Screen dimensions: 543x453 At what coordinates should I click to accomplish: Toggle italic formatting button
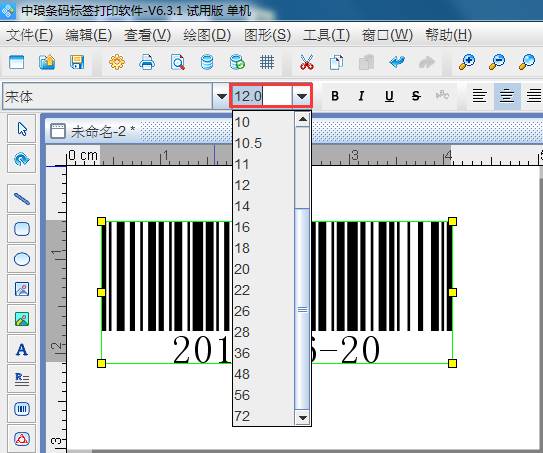pos(361,96)
